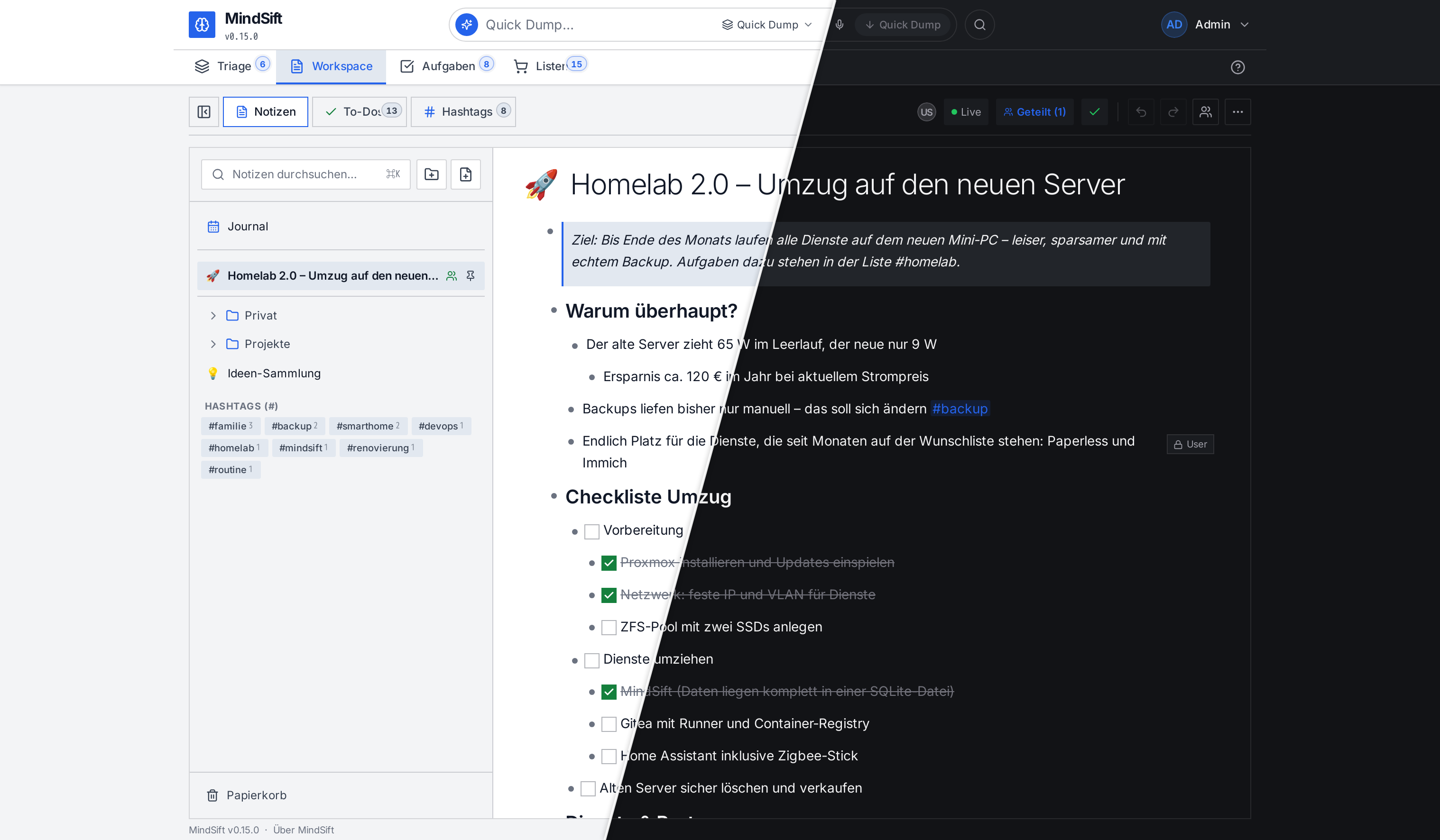This screenshot has width=1440, height=840.
Task: Click the pin icon on Homelab note
Action: [x=471, y=276]
